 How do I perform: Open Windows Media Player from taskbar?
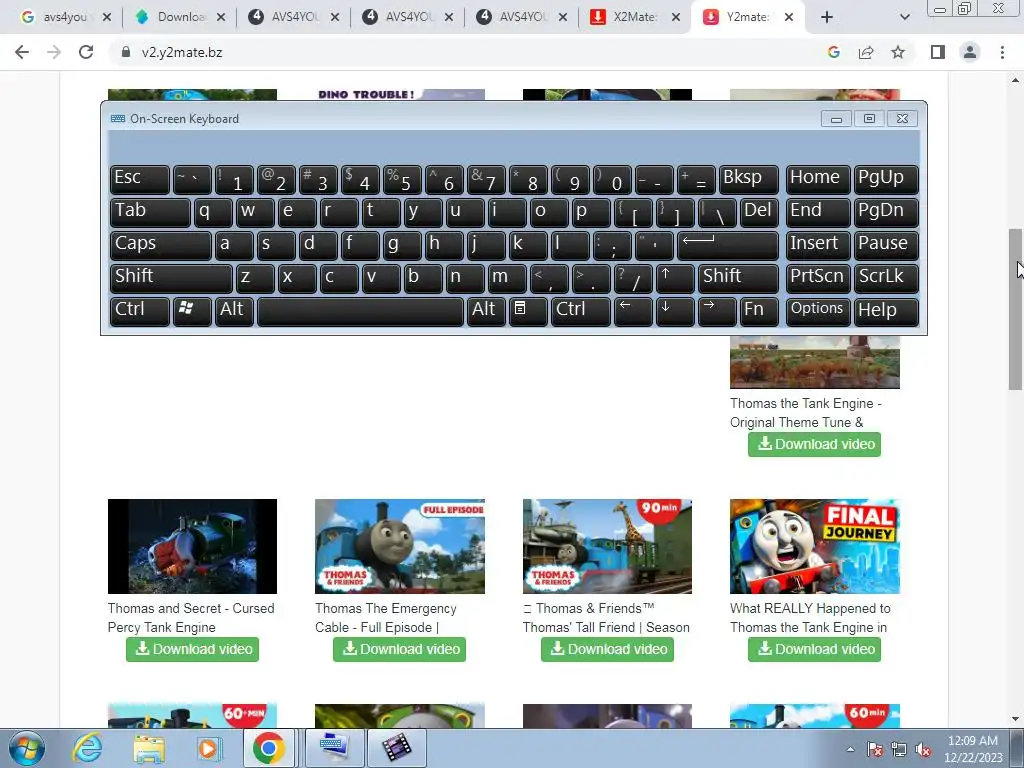pos(208,748)
